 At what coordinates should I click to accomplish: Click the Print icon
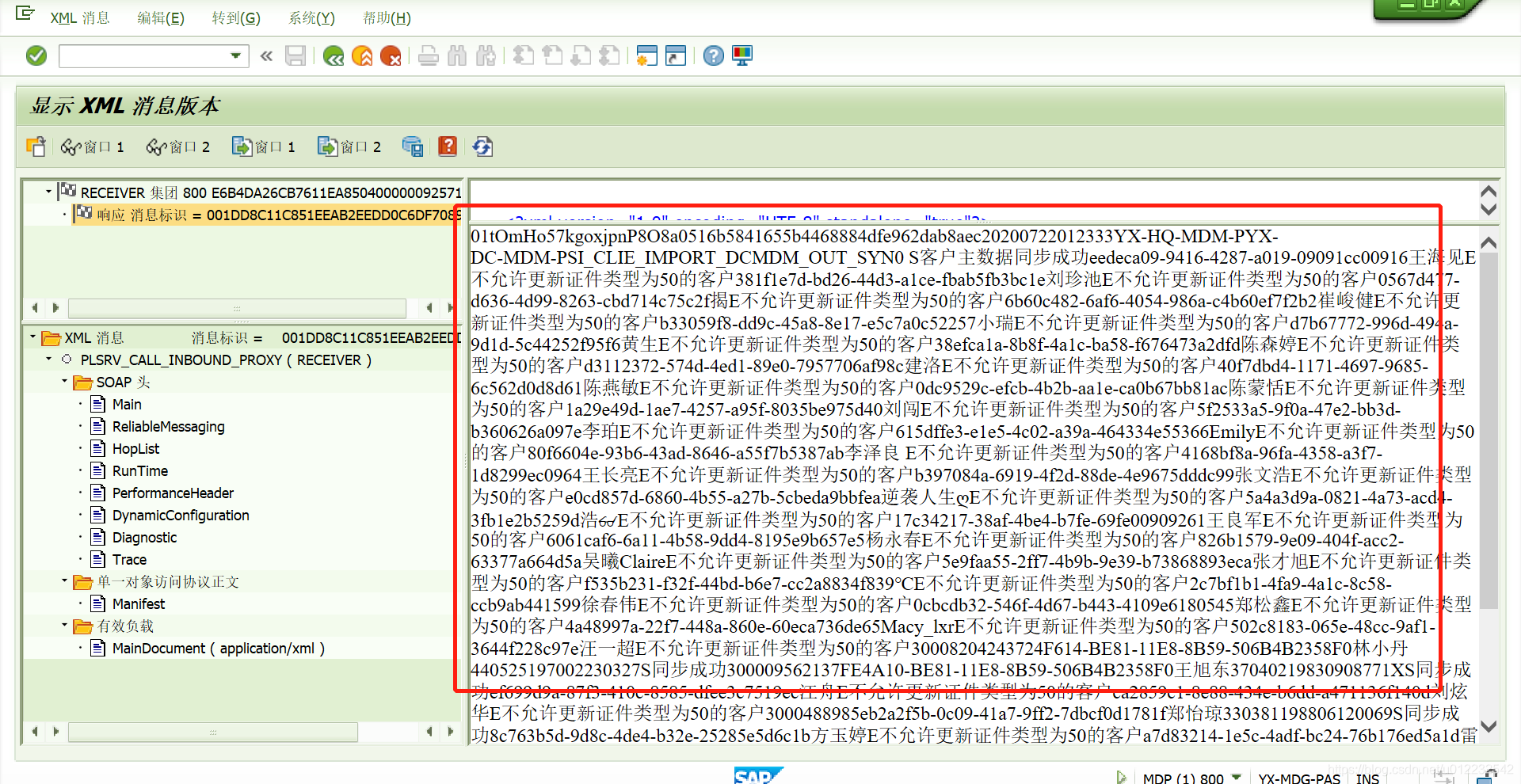click(x=429, y=55)
